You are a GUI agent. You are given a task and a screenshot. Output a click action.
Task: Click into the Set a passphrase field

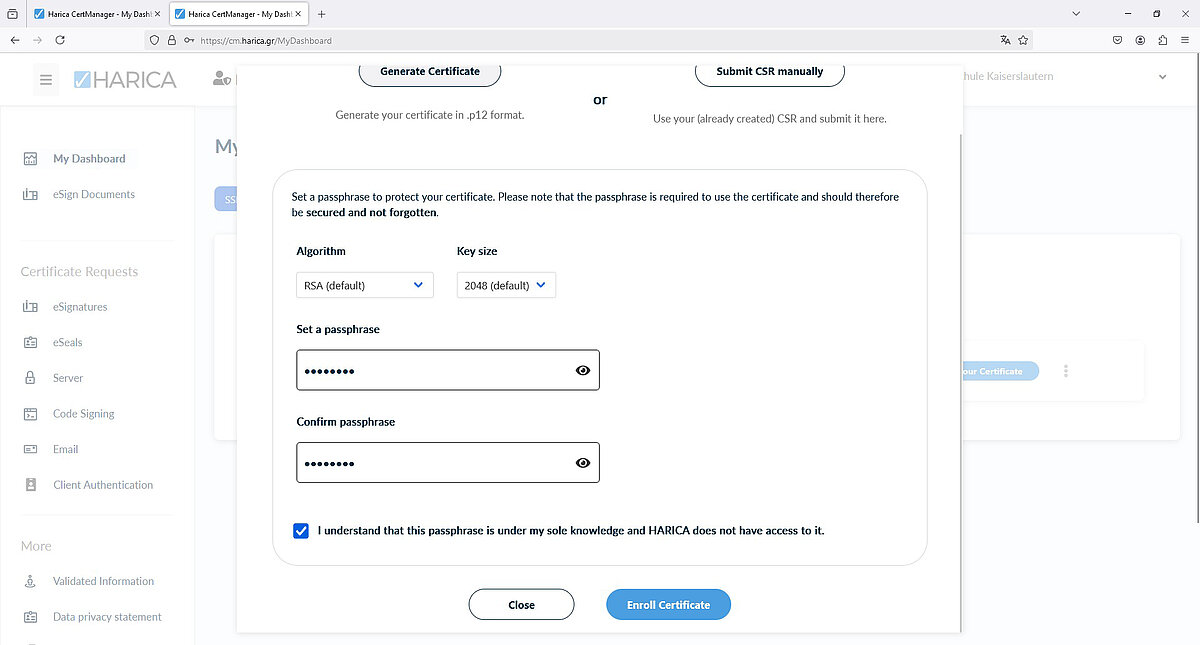coord(435,370)
